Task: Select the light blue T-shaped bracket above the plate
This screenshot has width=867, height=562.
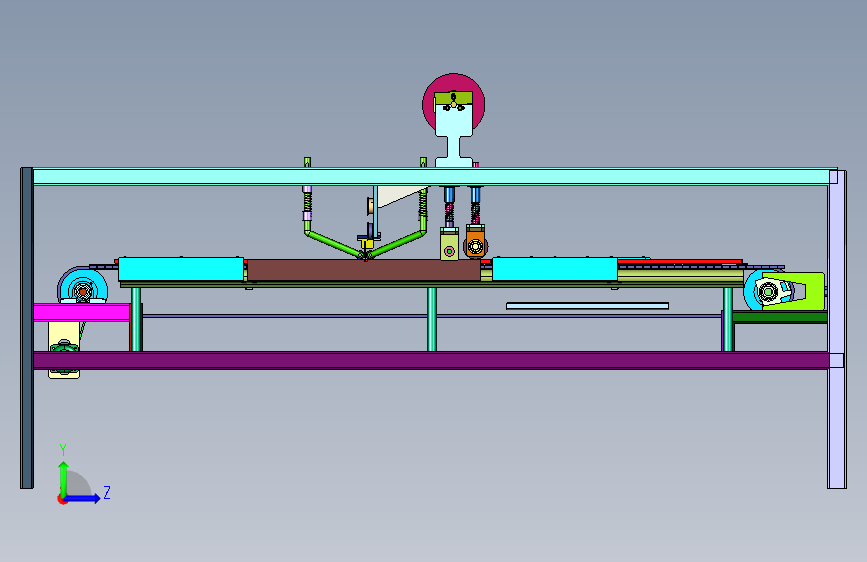Action: pyautogui.click(x=454, y=136)
